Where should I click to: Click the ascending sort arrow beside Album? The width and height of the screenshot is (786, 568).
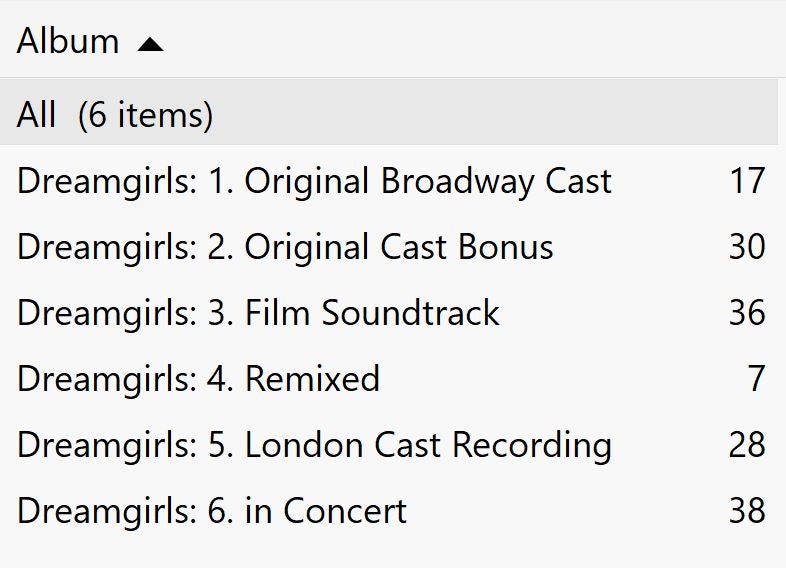[x=150, y=44]
